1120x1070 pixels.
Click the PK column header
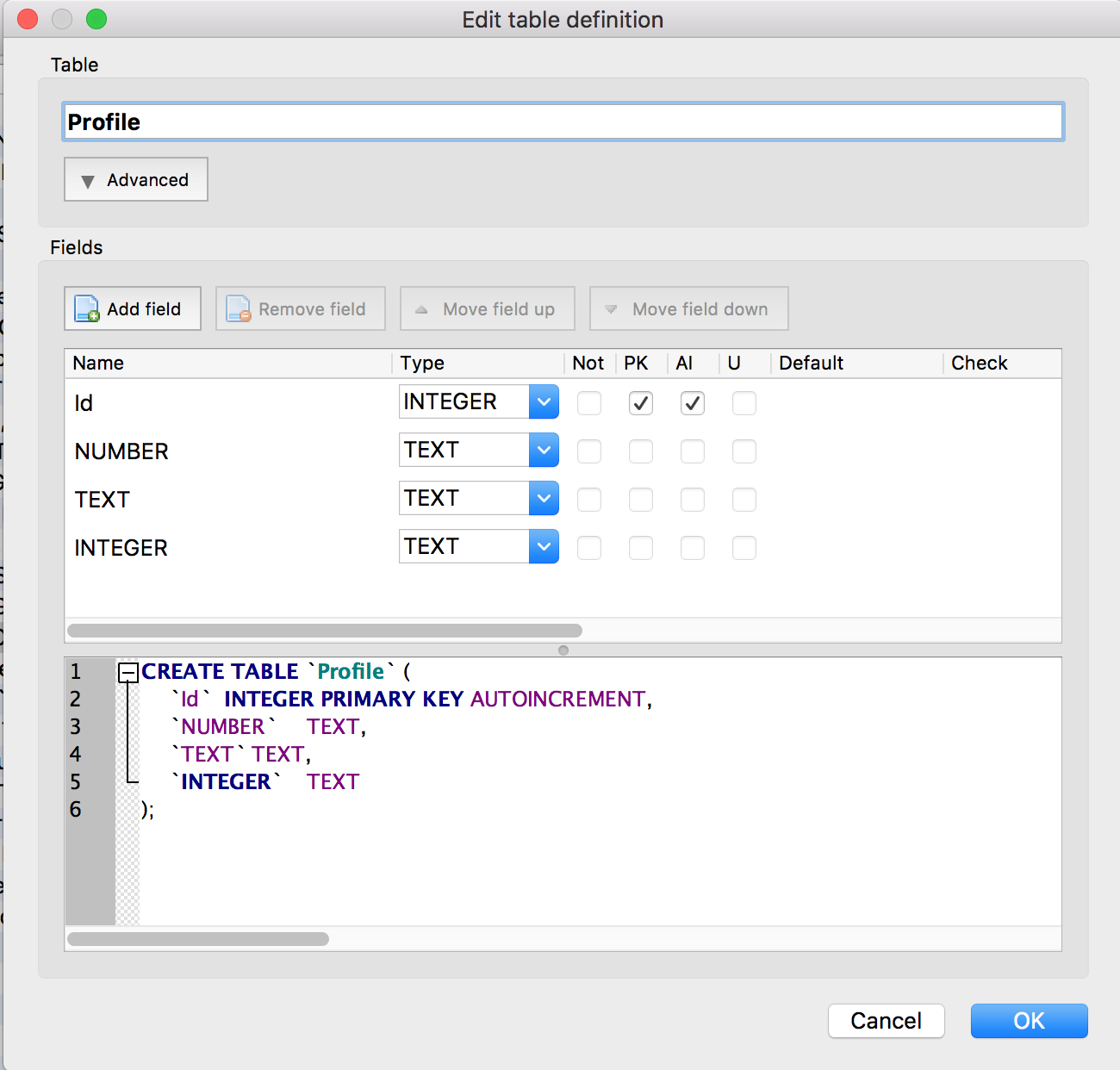642,364
